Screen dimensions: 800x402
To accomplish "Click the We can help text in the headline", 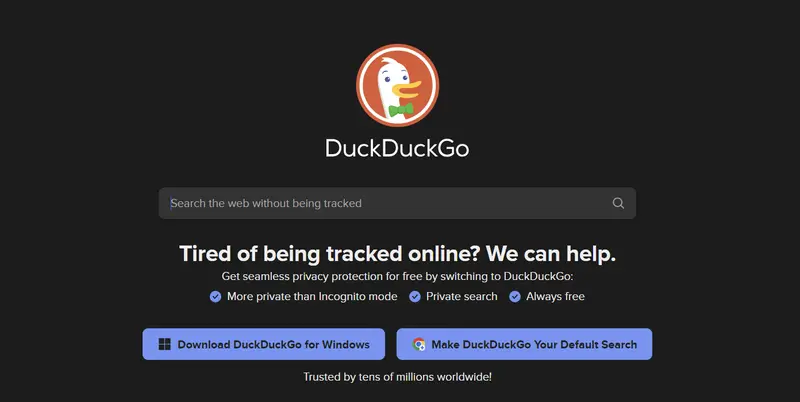I will point(551,254).
